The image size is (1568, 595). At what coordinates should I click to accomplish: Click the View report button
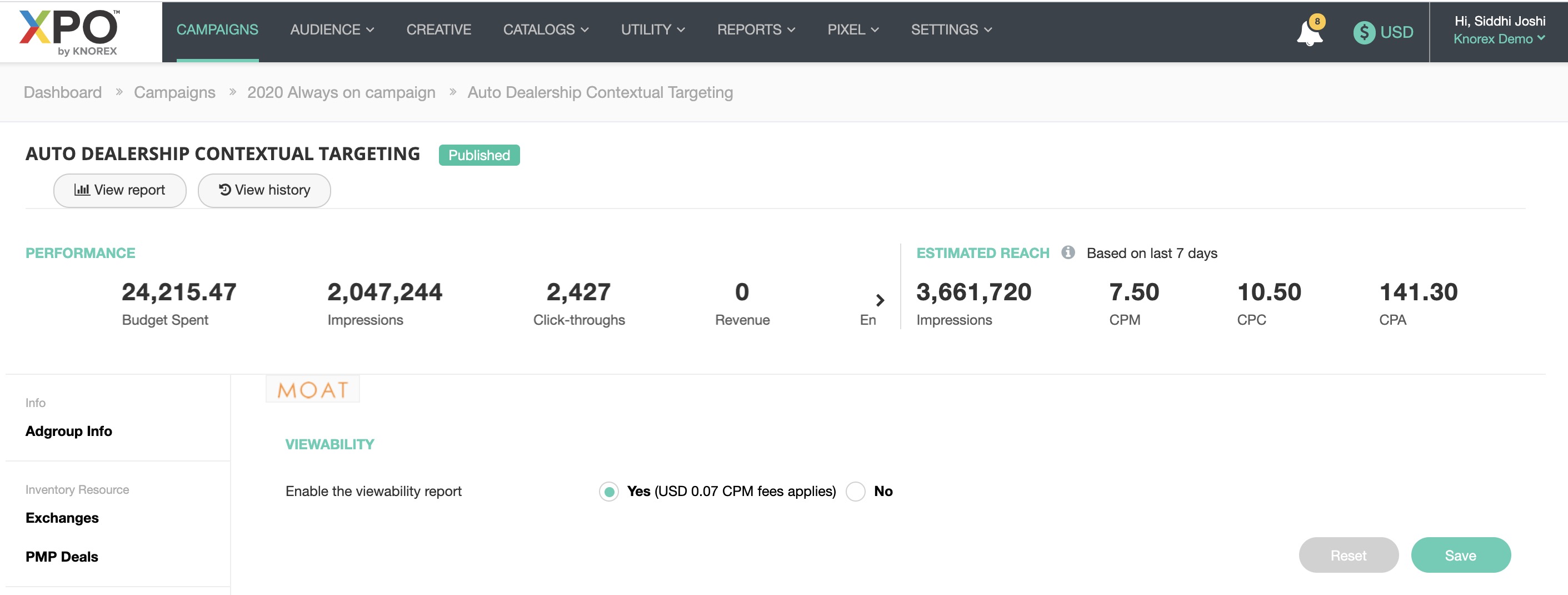point(120,190)
